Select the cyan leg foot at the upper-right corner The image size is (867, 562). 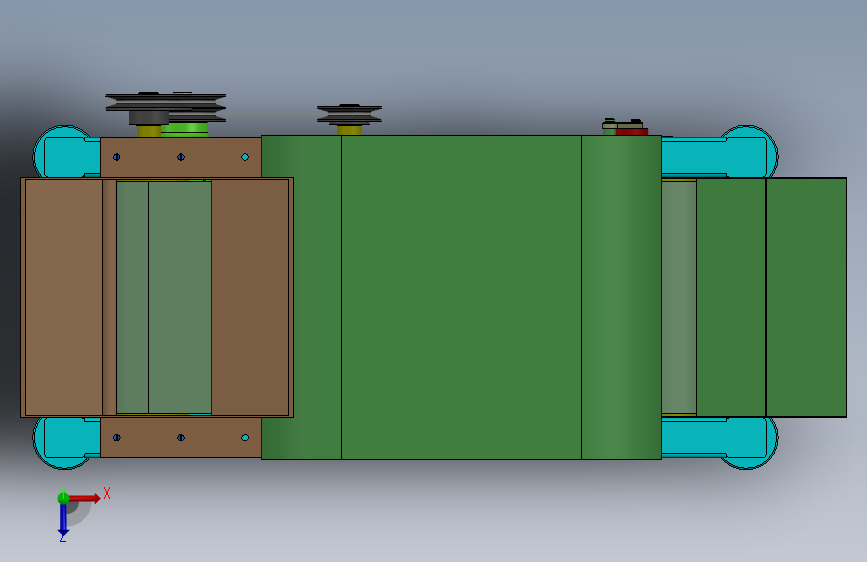point(744,155)
